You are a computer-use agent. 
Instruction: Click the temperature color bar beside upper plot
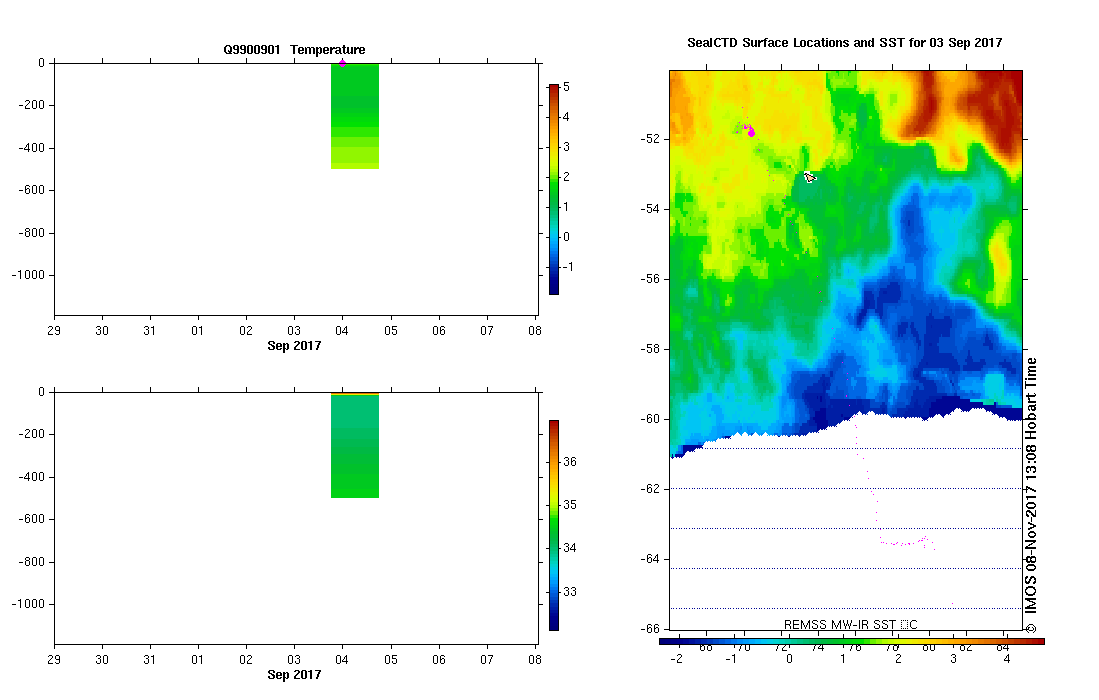point(554,189)
